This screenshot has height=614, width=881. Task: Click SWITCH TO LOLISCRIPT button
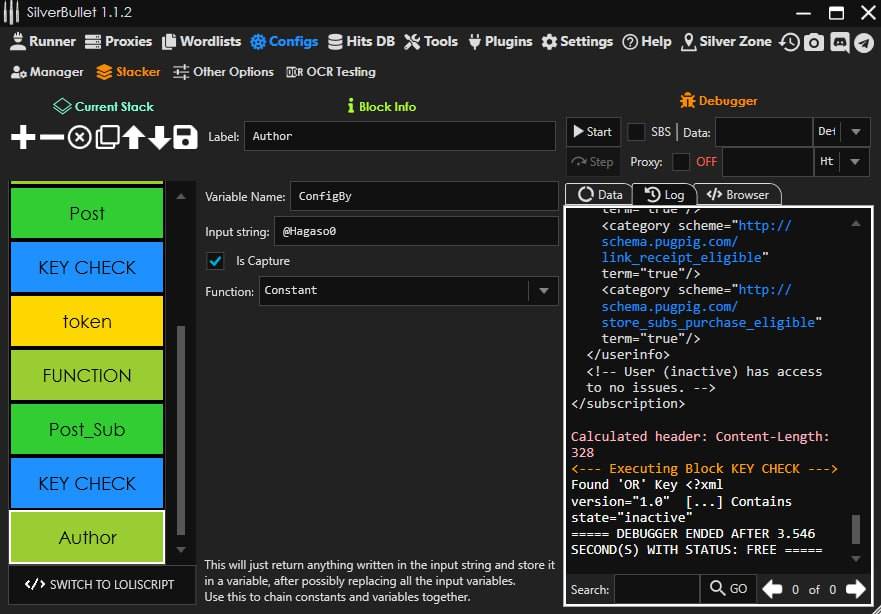pyautogui.click(x=100, y=585)
